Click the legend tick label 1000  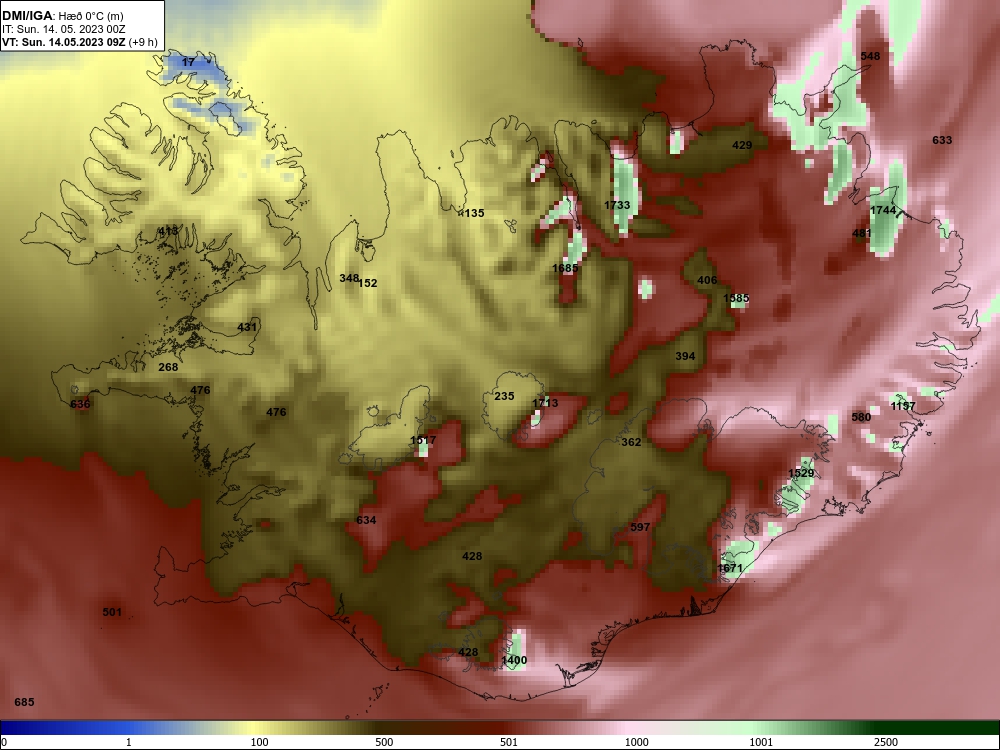[636, 742]
